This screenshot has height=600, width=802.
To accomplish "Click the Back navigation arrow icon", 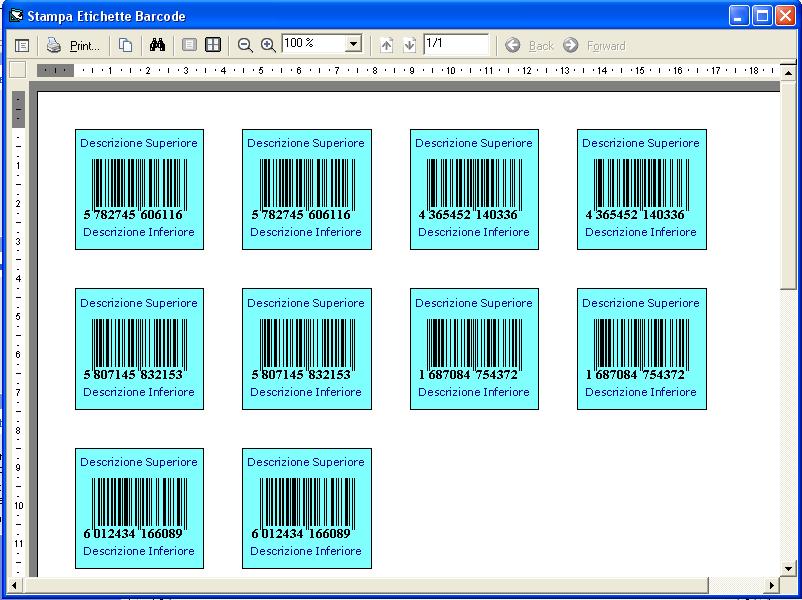I will tap(513, 46).
